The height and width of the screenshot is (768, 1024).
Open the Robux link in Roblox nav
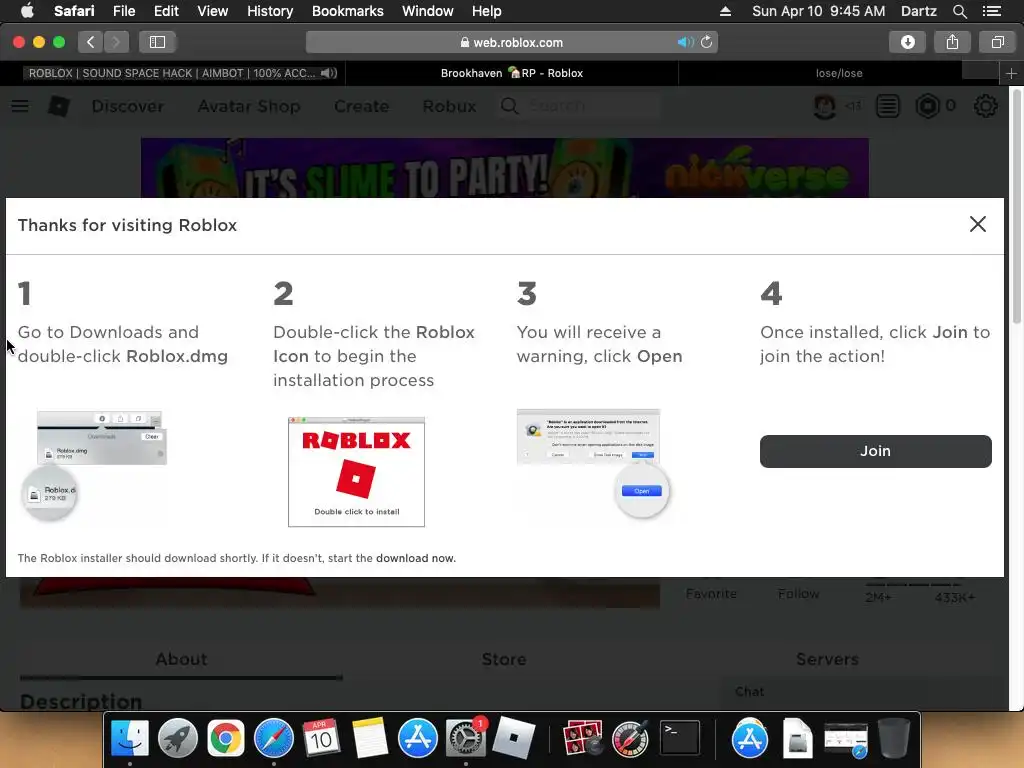[x=449, y=106]
